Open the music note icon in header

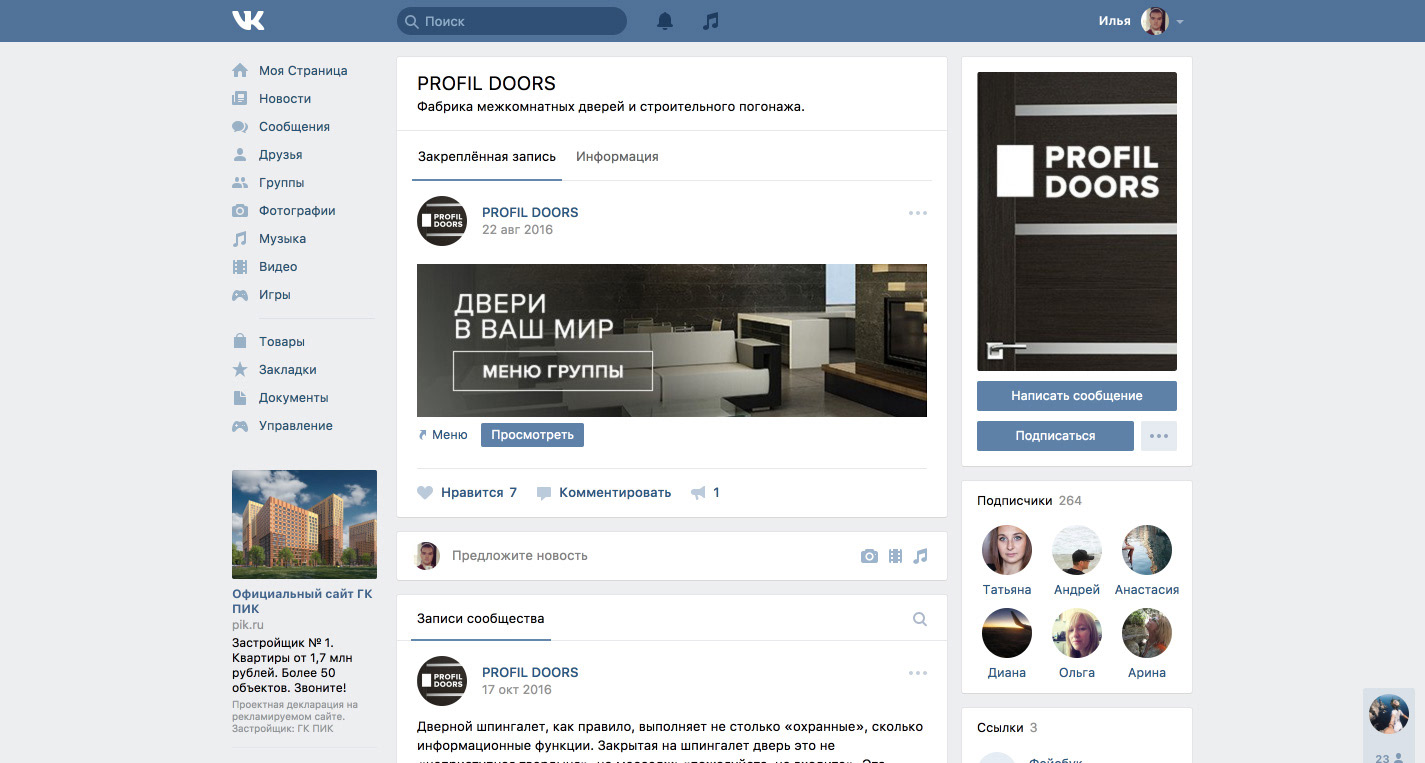pyautogui.click(x=710, y=21)
